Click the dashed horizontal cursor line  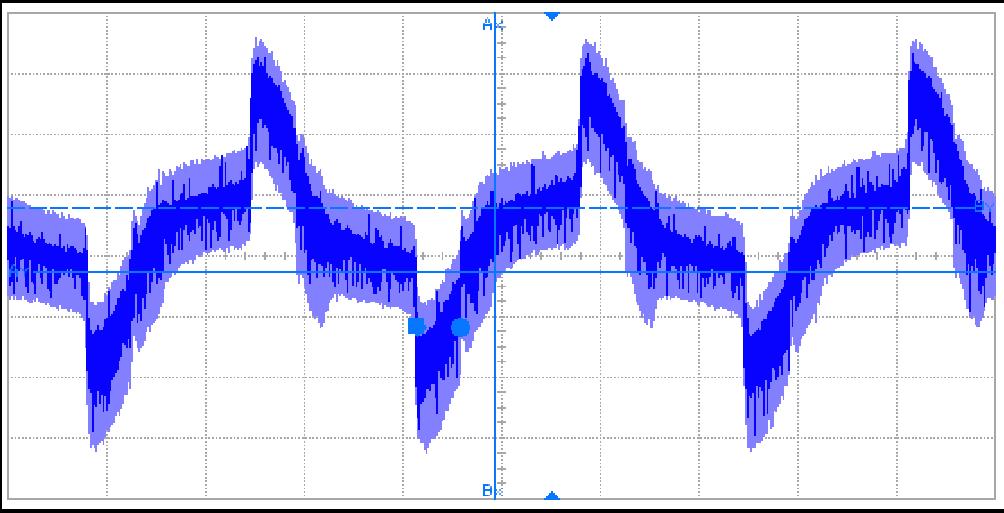[x=501, y=208]
